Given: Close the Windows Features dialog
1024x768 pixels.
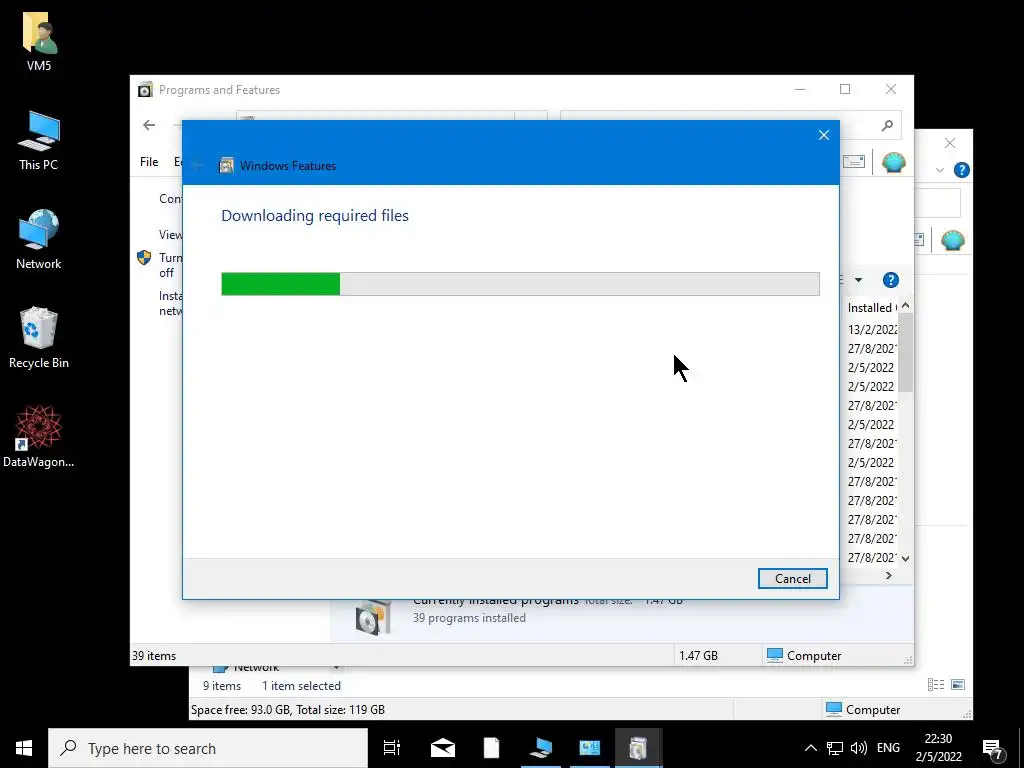Looking at the screenshot, I should point(824,135).
